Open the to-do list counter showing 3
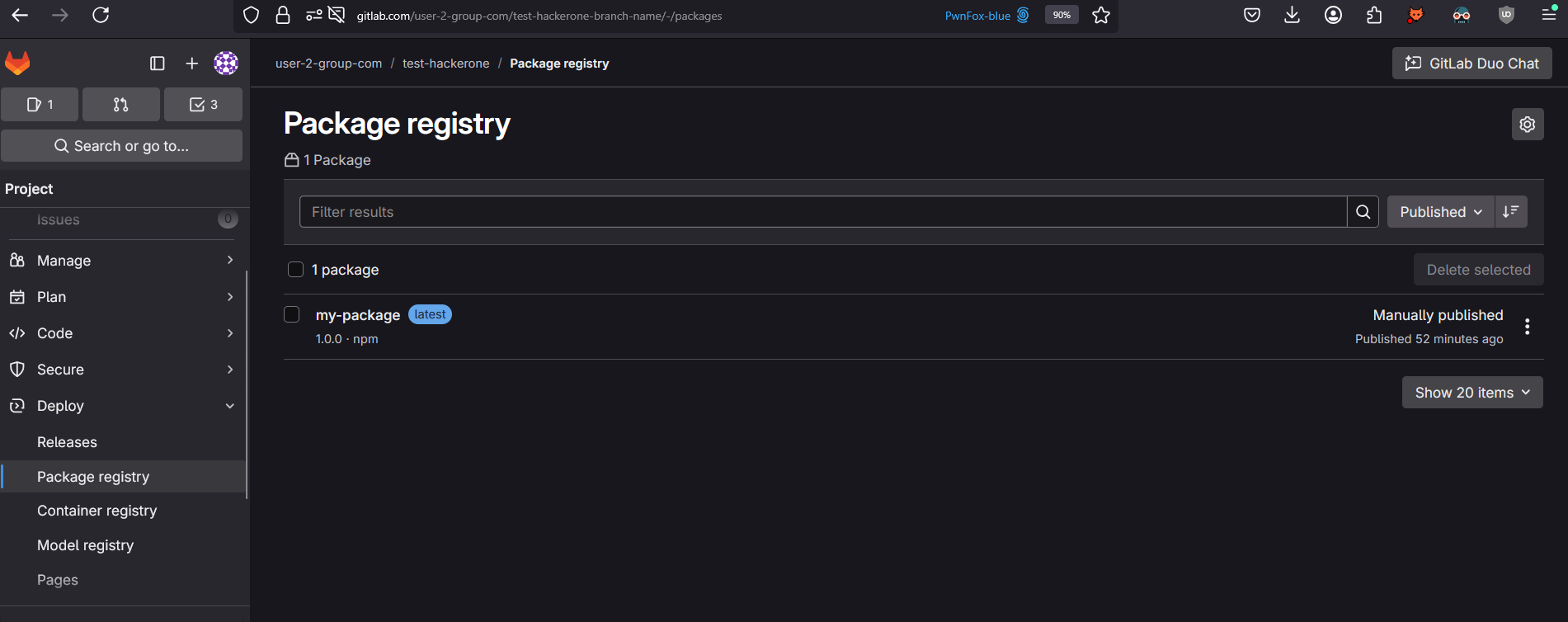This screenshot has width=1568, height=622. [203, 105]
